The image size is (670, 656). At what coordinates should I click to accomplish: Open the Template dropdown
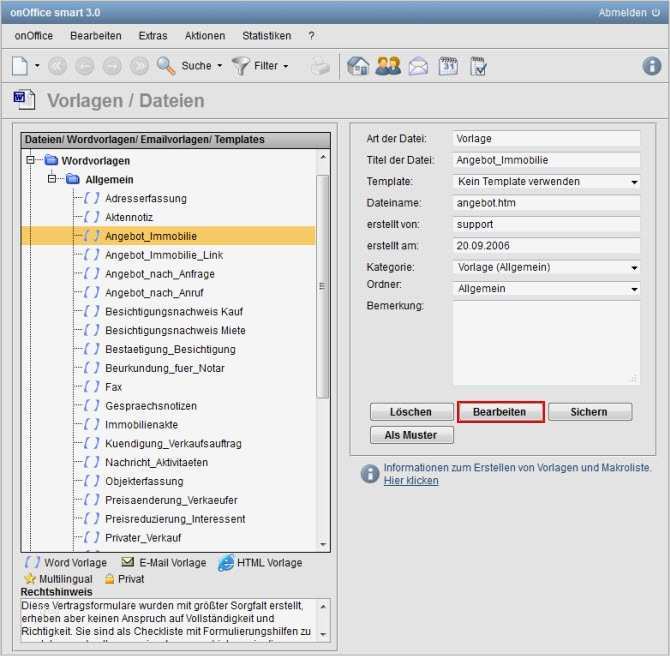click(x=546, y=182)
